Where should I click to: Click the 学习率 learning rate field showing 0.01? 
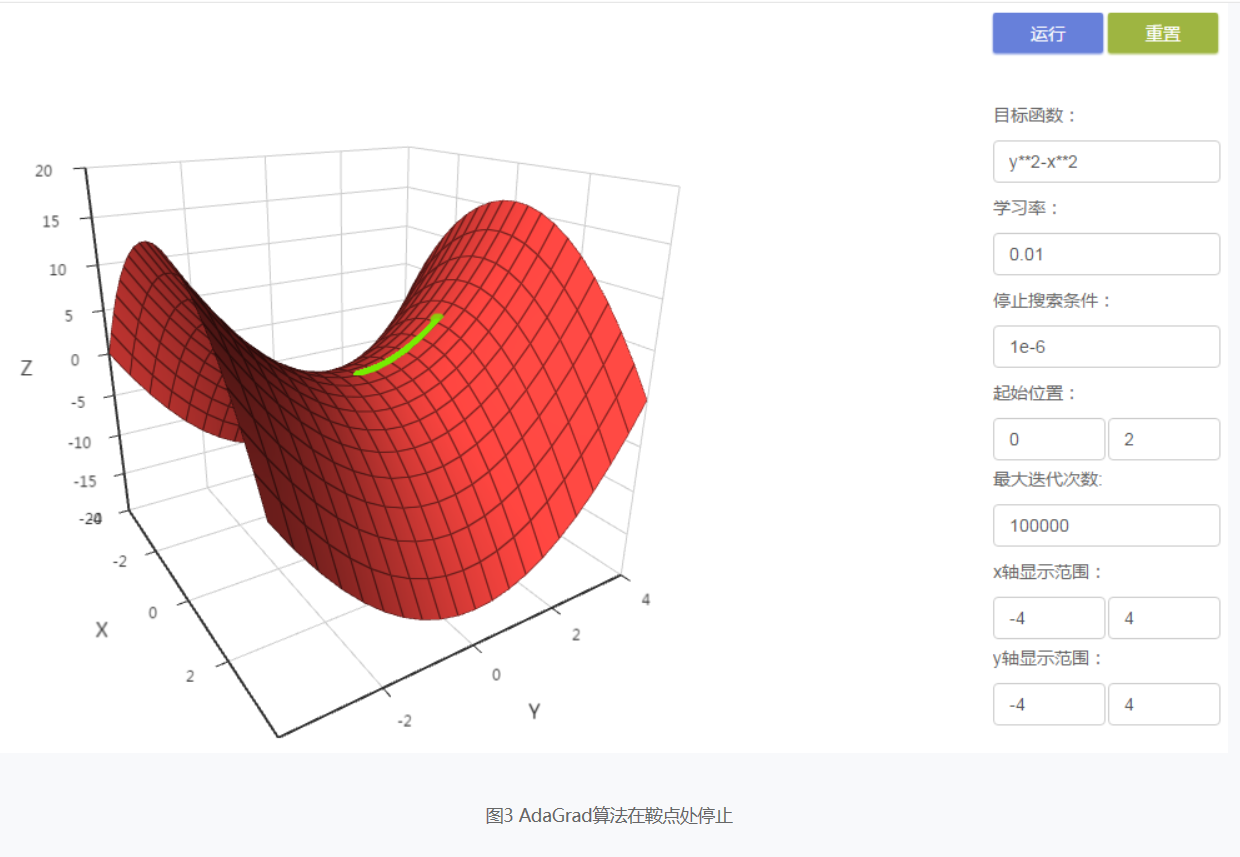(1106, 254)
